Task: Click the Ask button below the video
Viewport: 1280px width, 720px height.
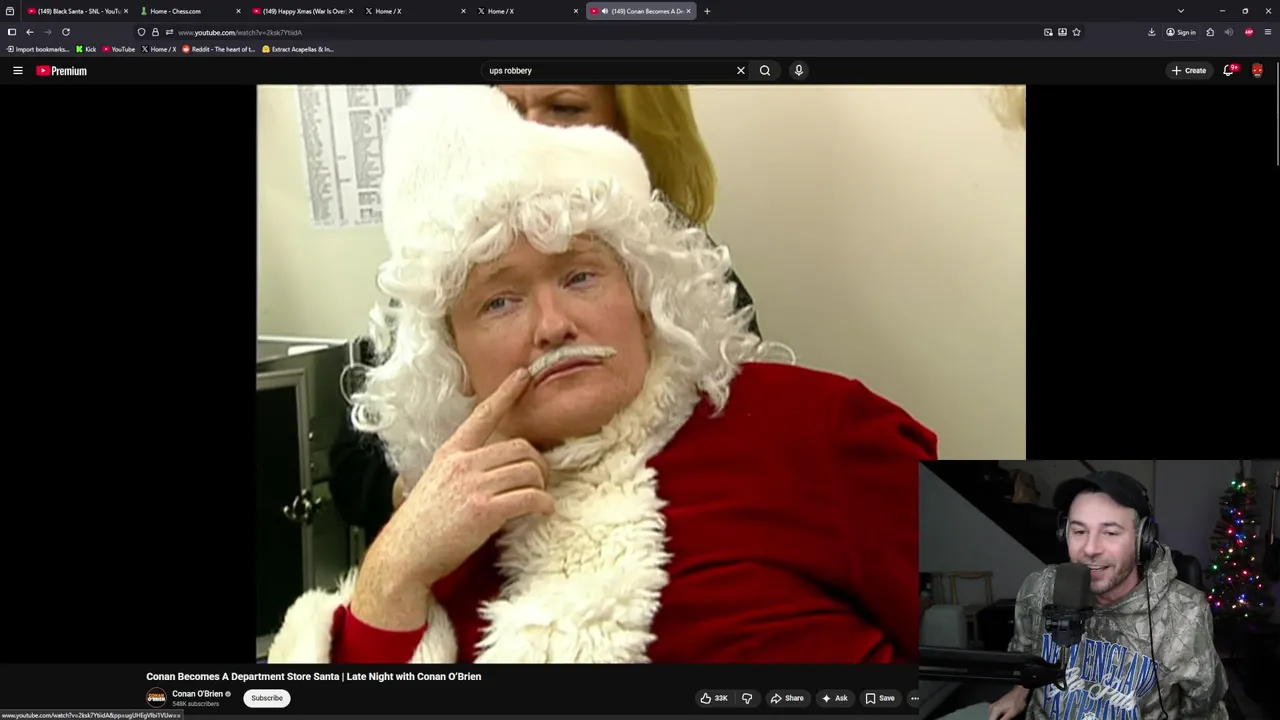Action: pos(834,698)
